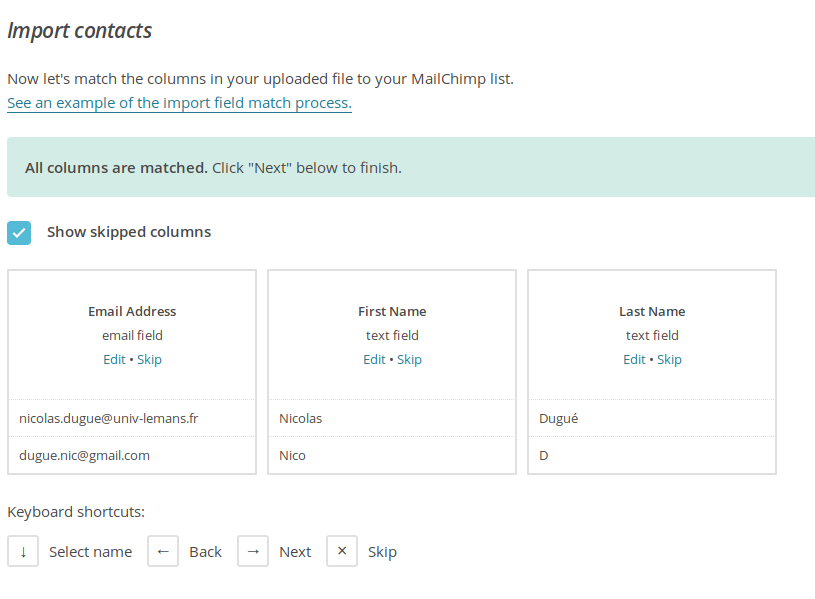Open the import field match example link
The height and width of the screenshot is (599, 815).
tap(179, 103)
